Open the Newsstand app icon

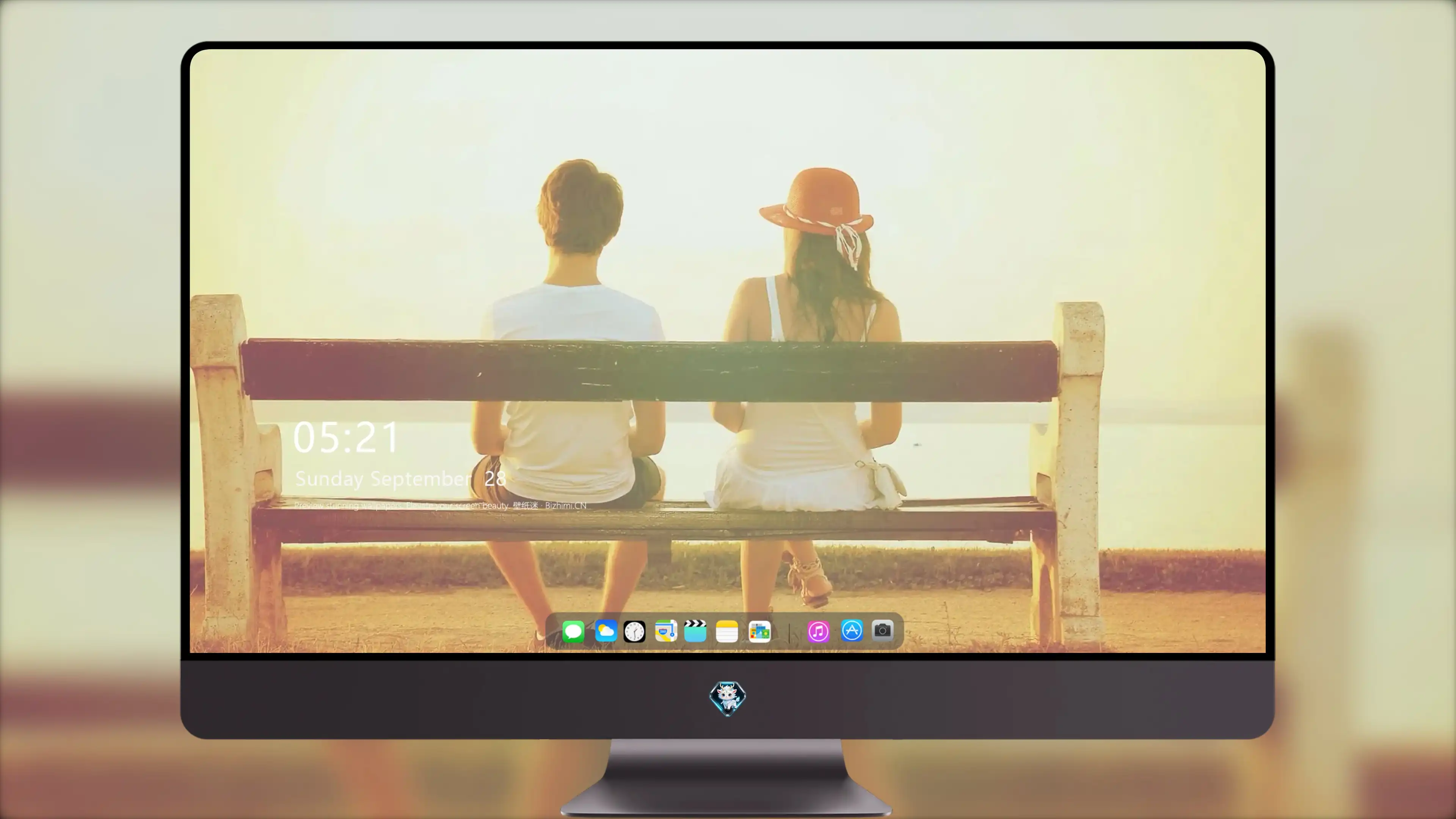point(759,631)
